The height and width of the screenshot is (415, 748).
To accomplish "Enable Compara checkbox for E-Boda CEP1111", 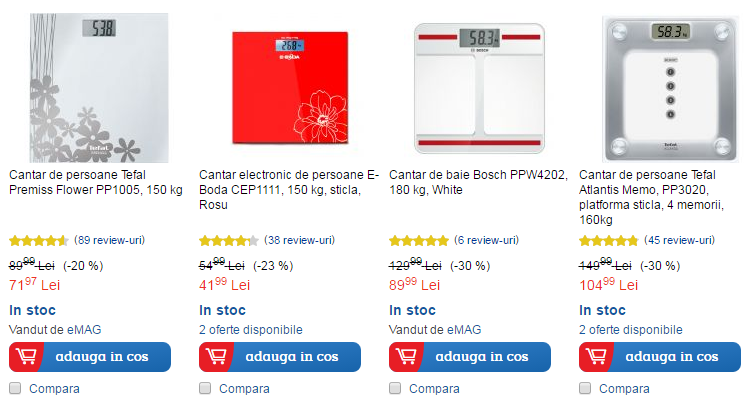I will pyautogui.click(x=205, y=388).
